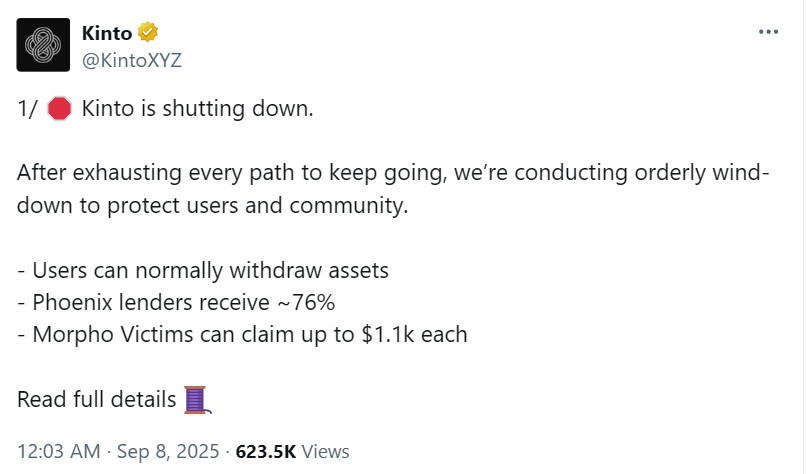Click the "1/" thread number
Image resolution: width=807 pixels, height=474 pixels.
pyautogui.click(x=27, y=109)
